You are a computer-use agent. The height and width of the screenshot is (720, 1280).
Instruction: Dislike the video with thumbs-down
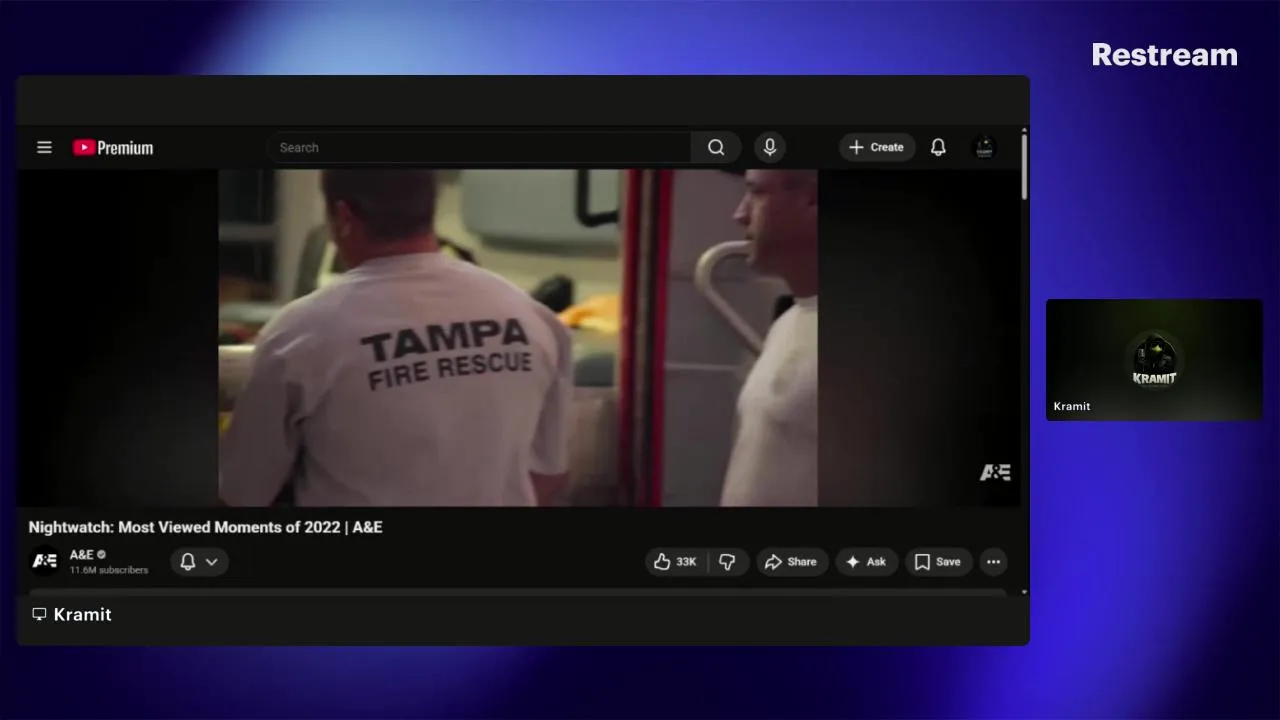[x=728, y=562]
